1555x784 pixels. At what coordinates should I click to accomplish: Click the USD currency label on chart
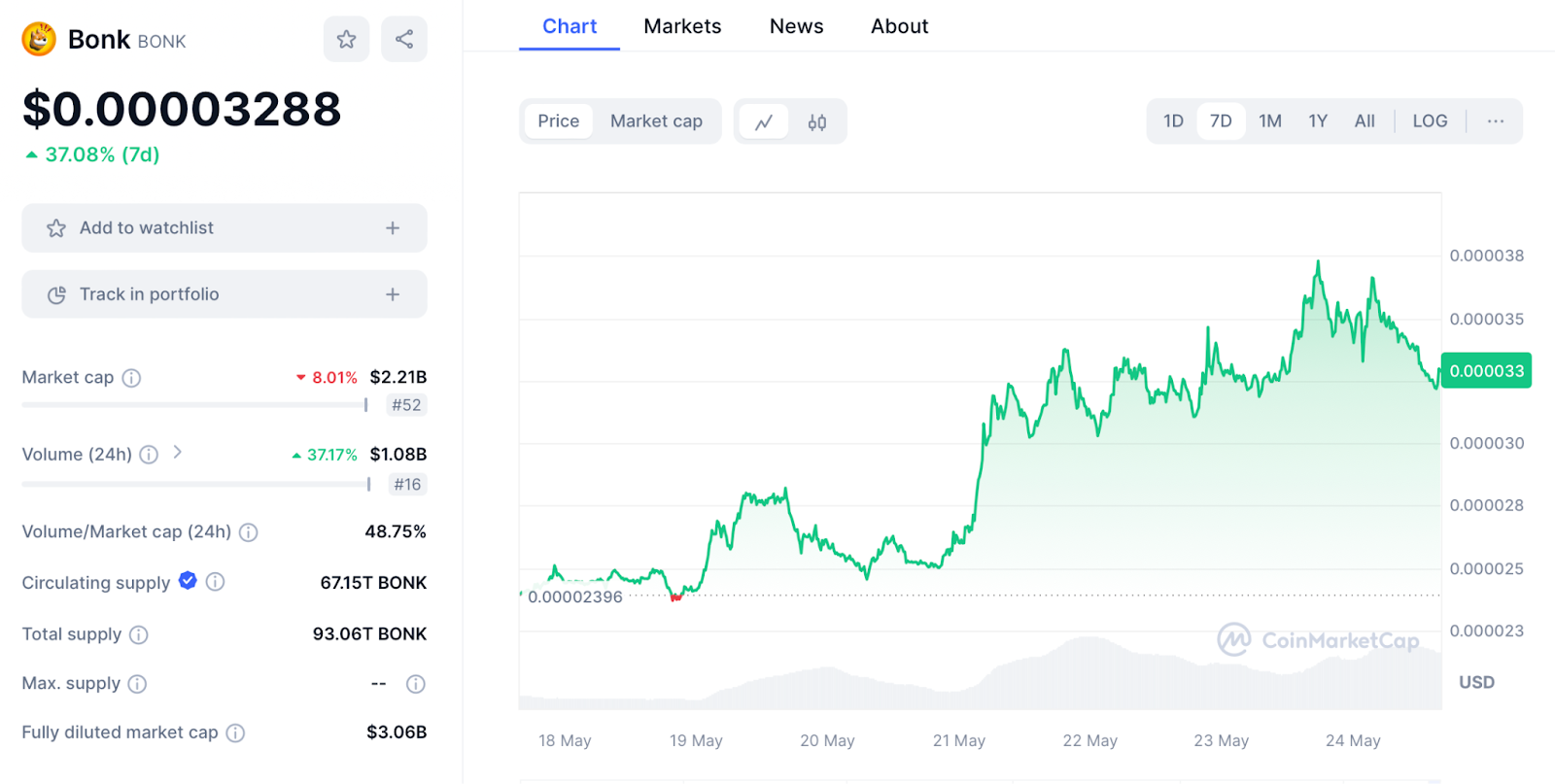coord(1476,683)
